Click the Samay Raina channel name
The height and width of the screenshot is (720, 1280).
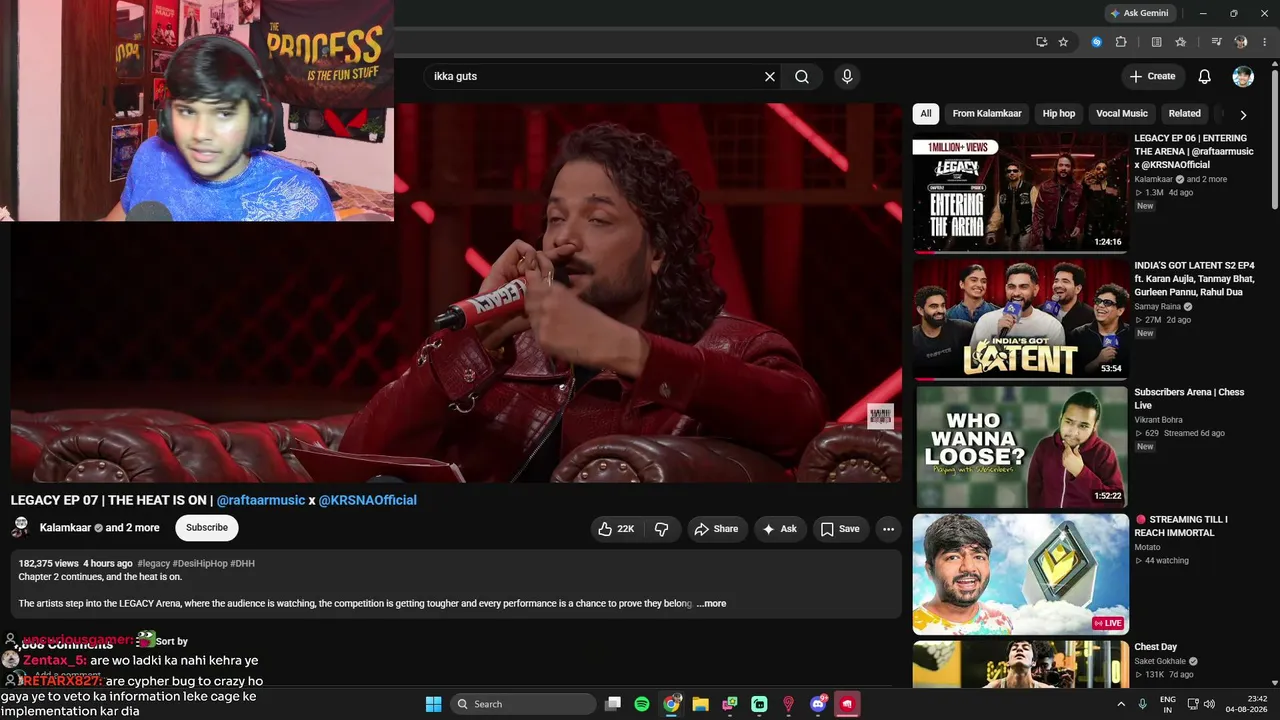pos(1158,307)
